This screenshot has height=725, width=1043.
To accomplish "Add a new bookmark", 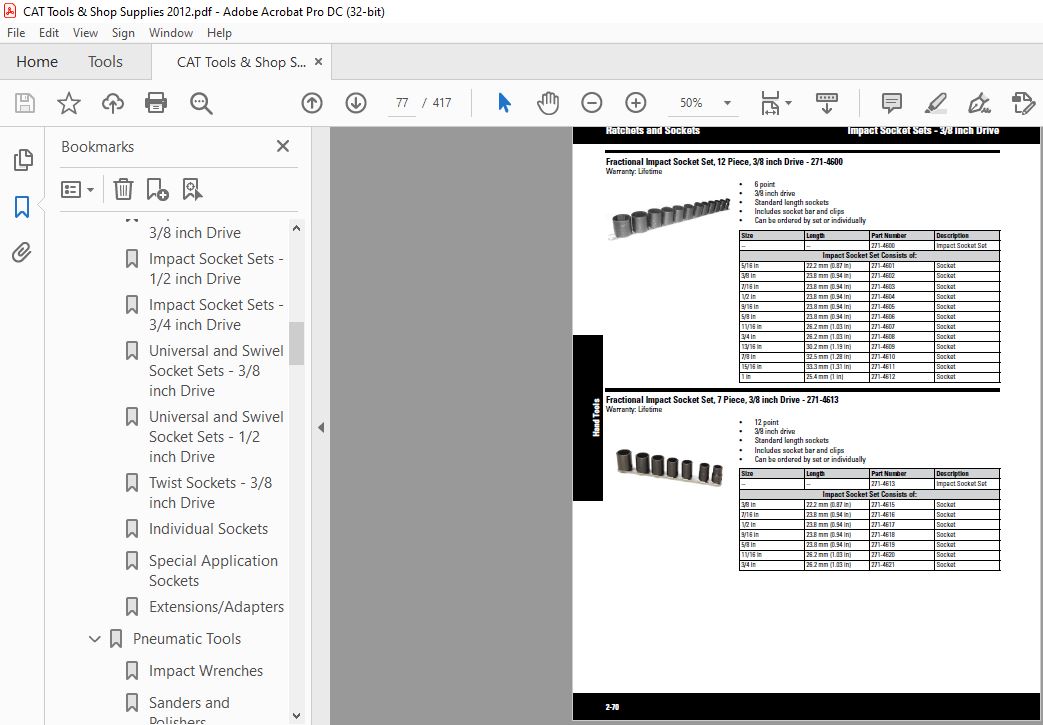I will pos(158,190).
